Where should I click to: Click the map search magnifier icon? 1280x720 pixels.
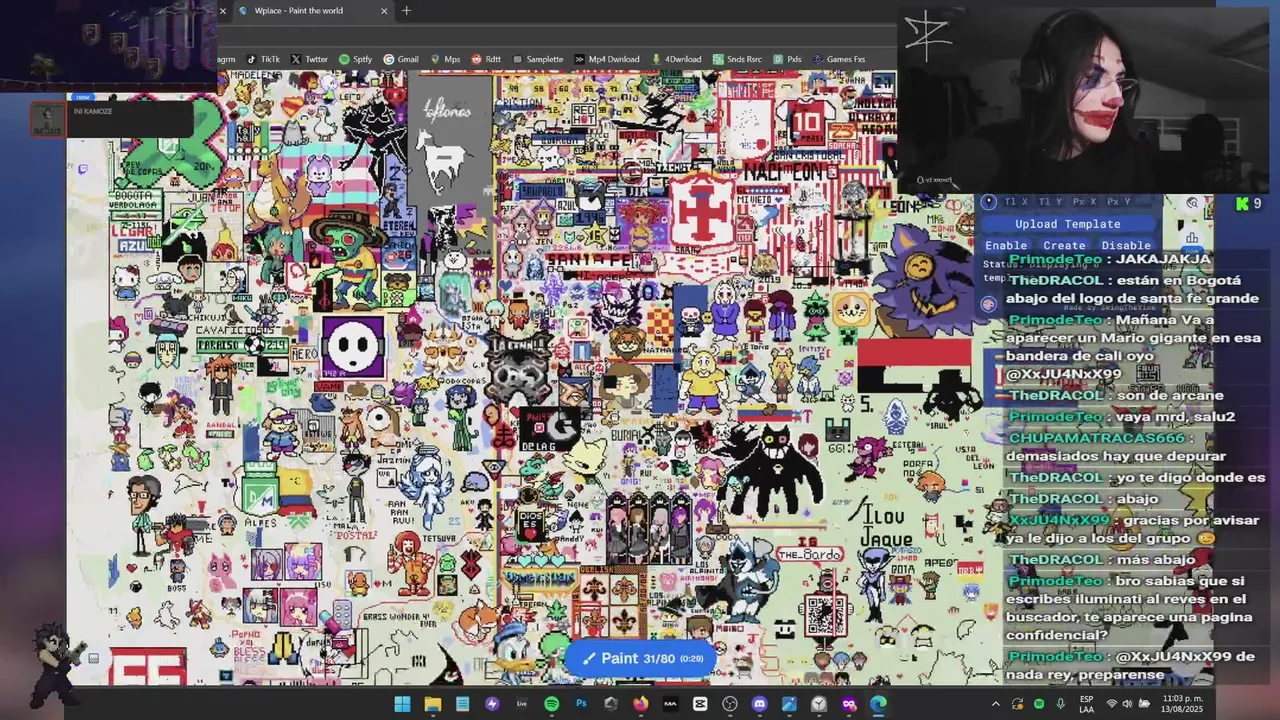(x=1192, y=203)
